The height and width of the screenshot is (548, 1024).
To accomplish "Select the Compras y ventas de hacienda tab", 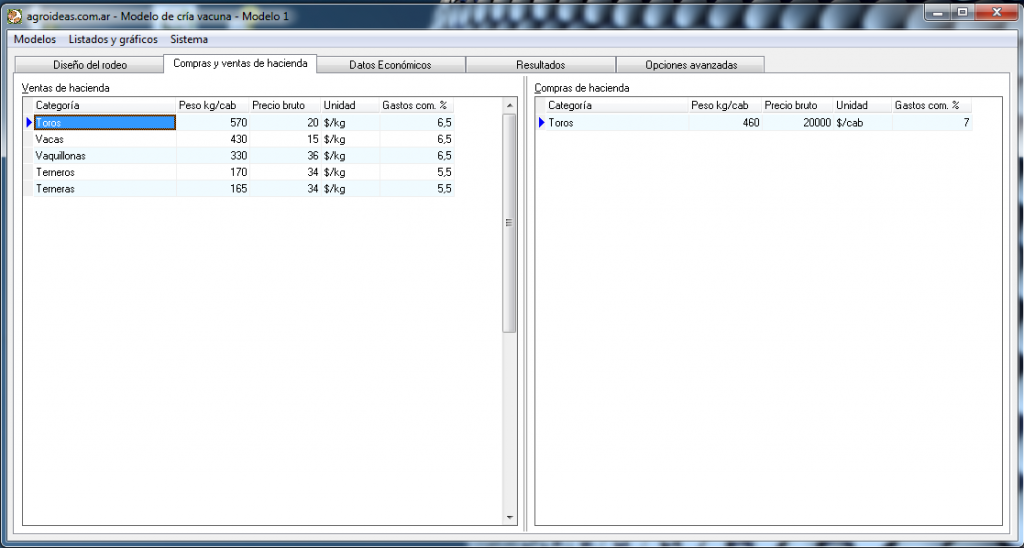I will [x=240, y=63].
